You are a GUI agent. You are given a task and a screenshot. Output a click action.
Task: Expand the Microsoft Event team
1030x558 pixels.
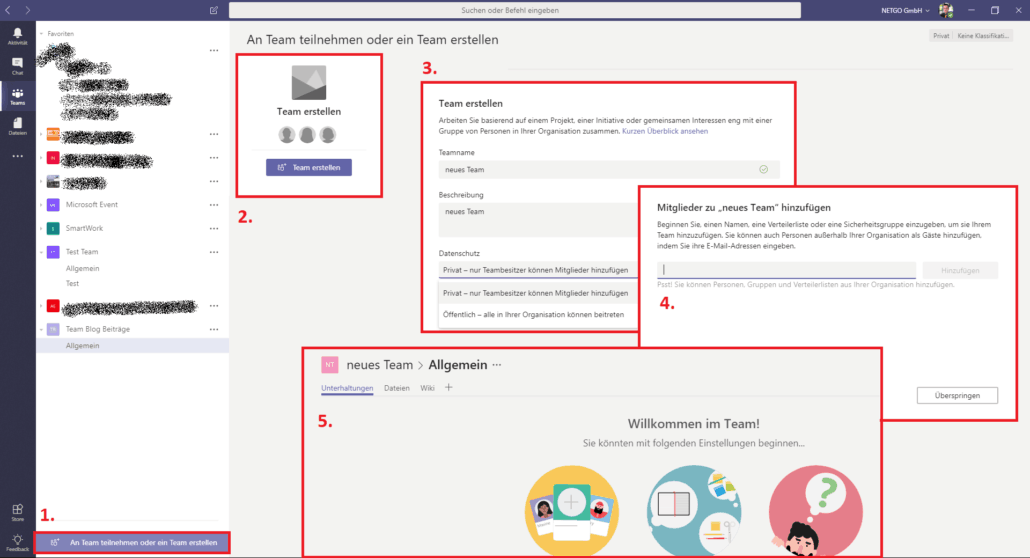pos(41,205)
